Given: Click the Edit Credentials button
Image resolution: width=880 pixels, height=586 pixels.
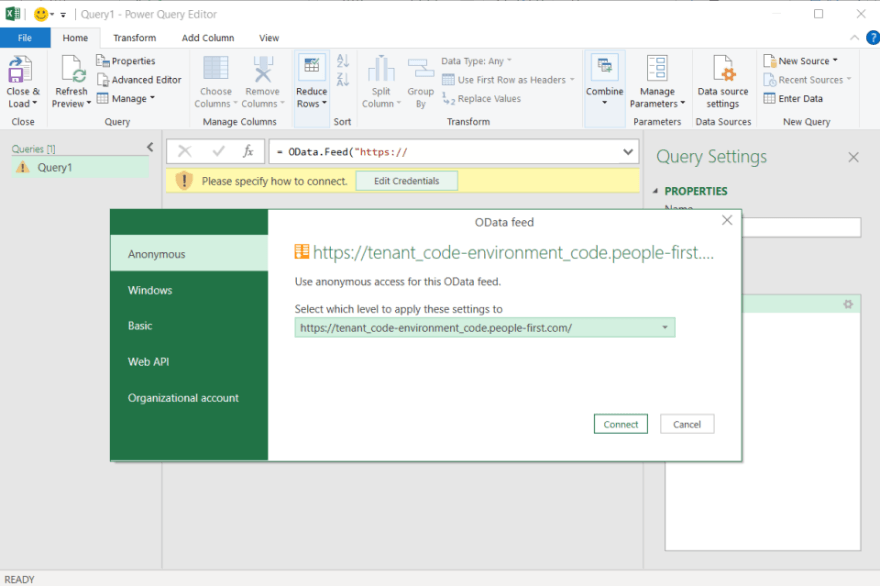Looking at the screenshot, I should (x=406, y=180).
